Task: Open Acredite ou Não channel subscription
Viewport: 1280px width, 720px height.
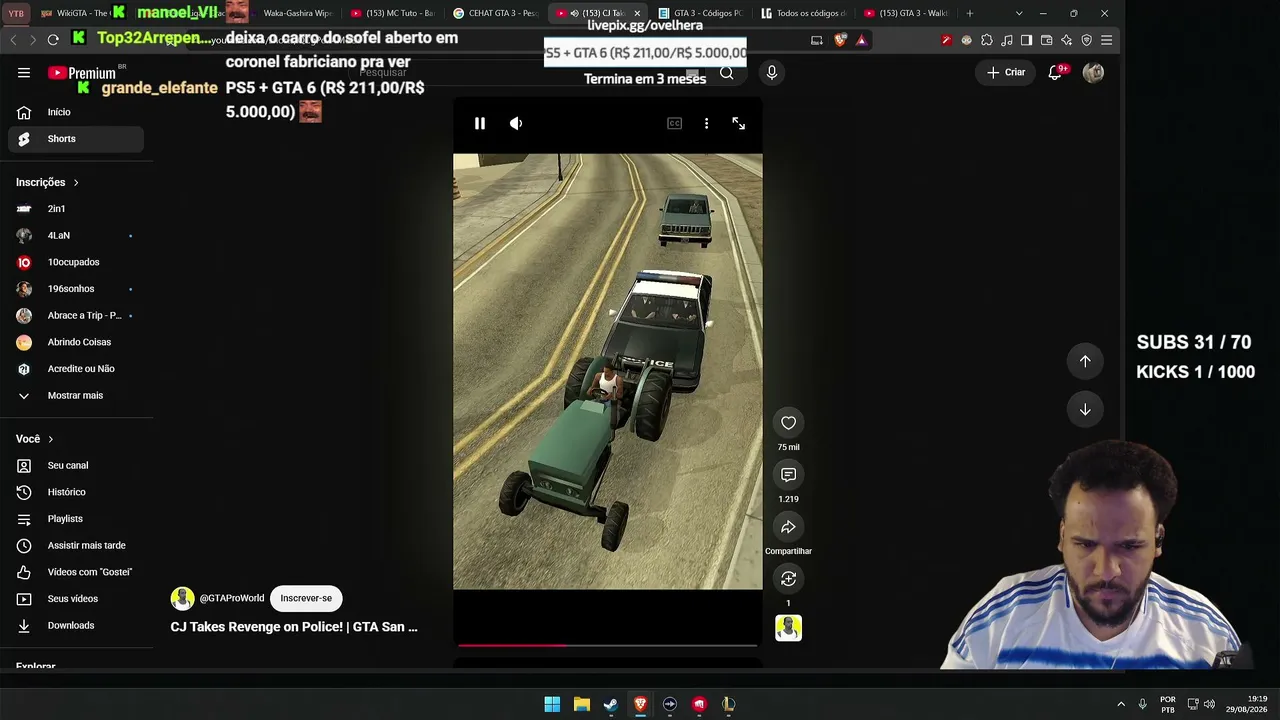Action: tap(76, 369)
